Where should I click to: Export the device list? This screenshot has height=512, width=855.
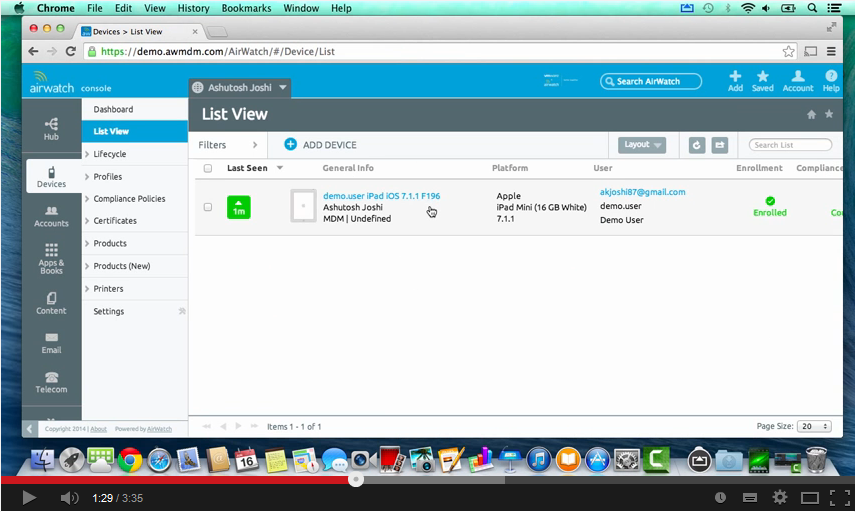click(x=720, y=145)
